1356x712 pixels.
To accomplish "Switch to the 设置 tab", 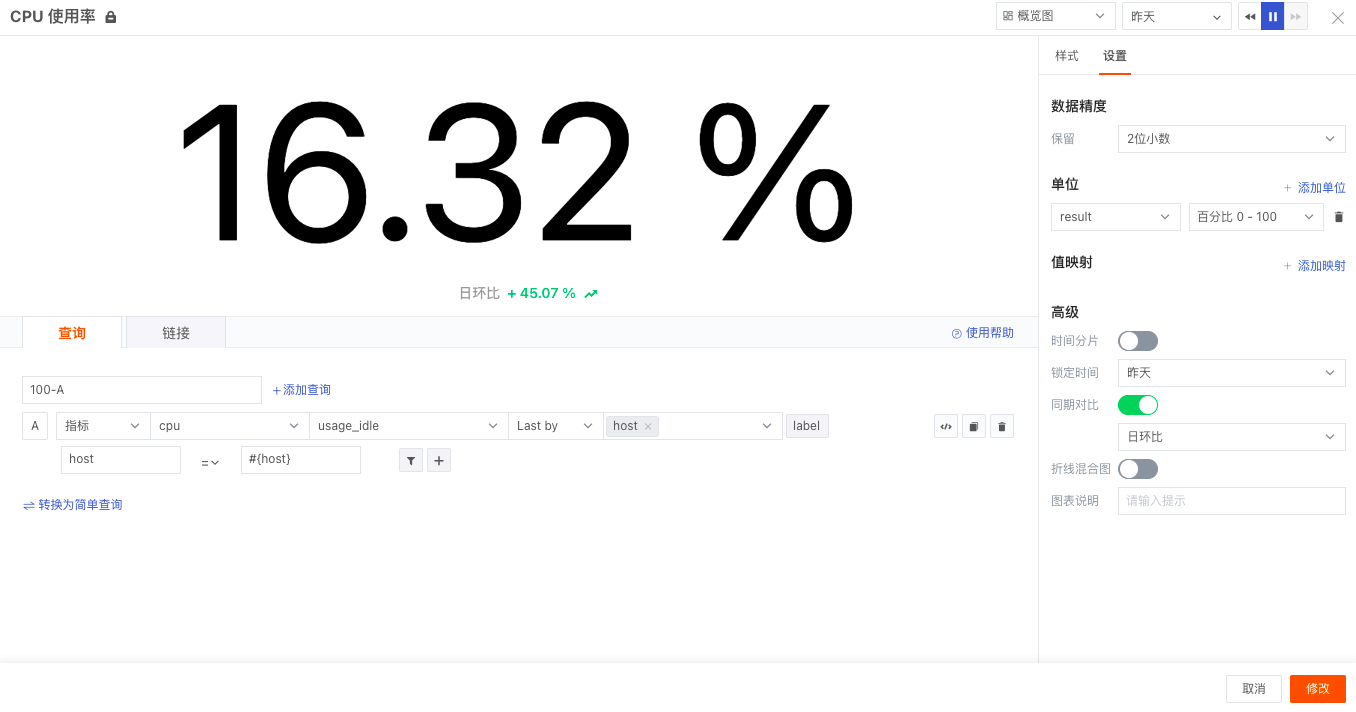I will click(1115, 56).
